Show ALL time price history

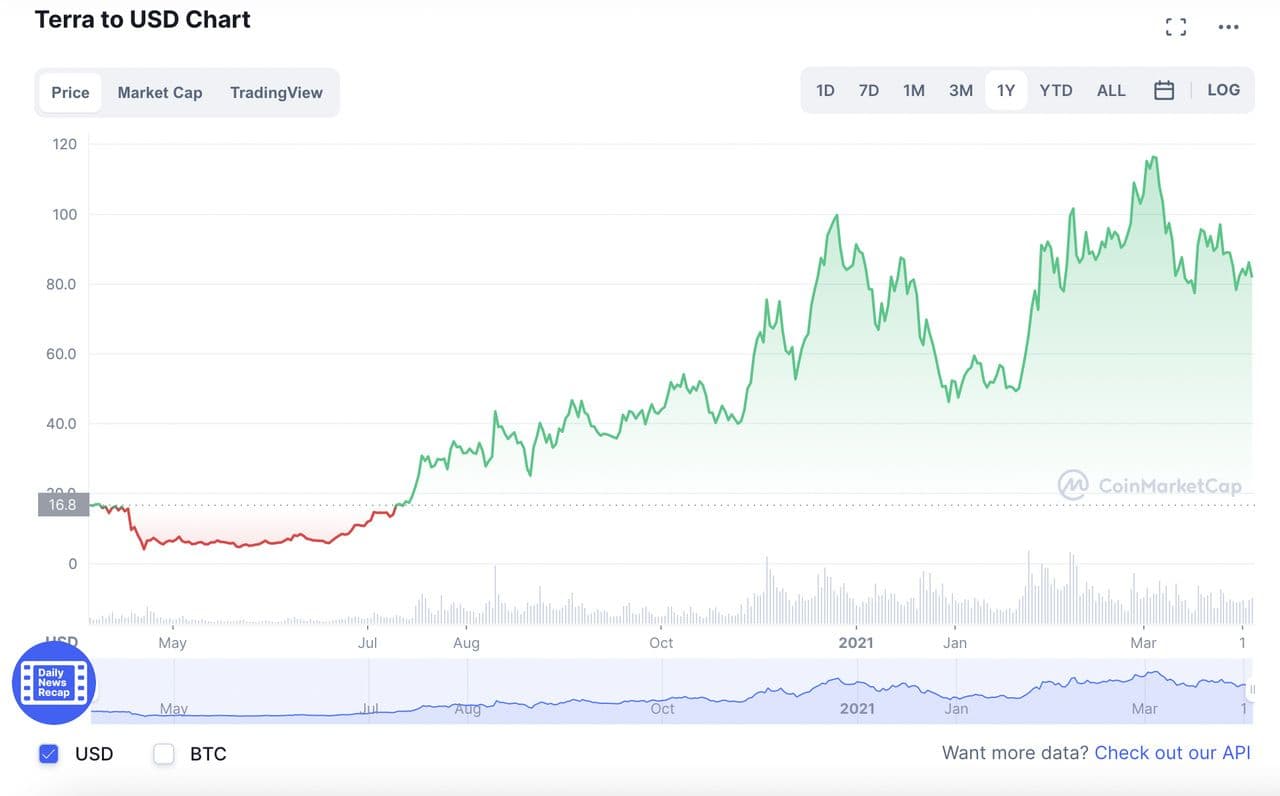point(1111,90)
